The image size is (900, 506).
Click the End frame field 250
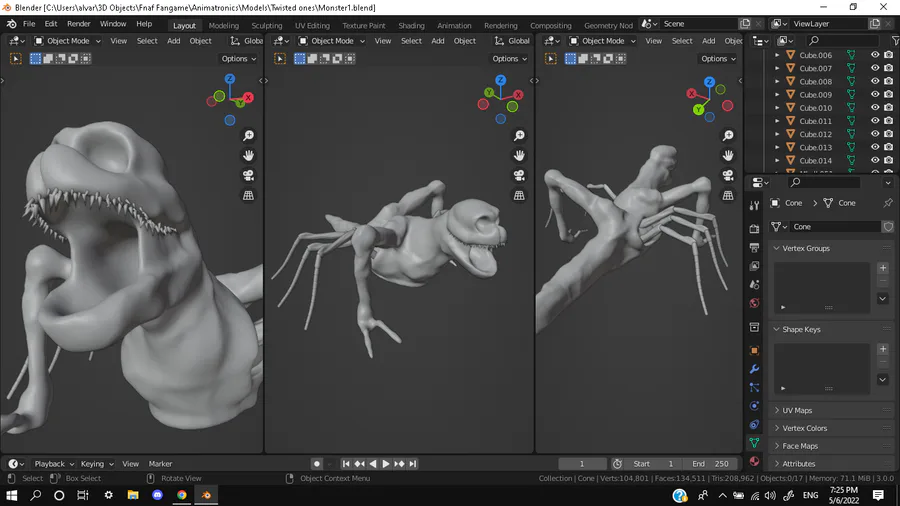tap(711, 464)
